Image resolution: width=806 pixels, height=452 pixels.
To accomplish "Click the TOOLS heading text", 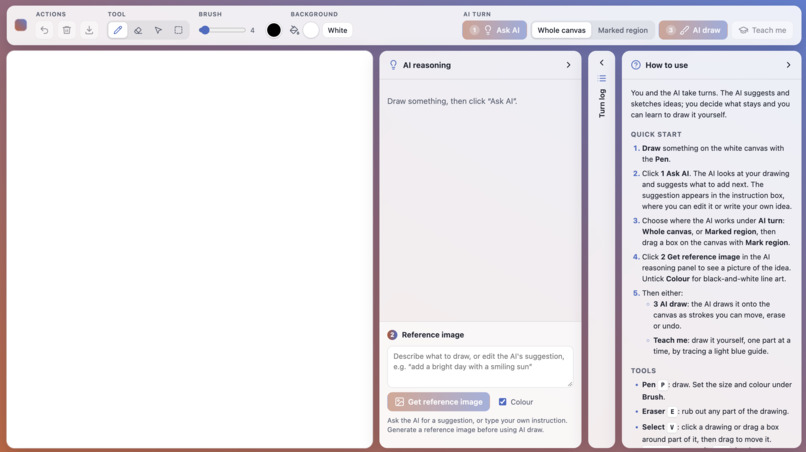I will coord(643,371).
